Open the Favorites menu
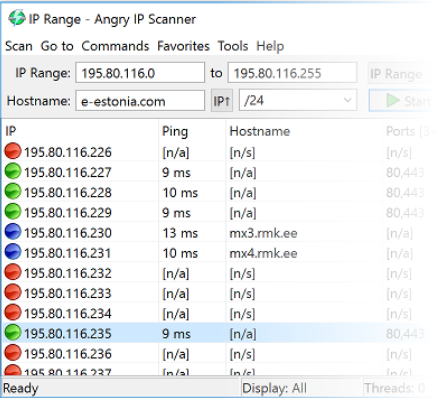The height and width of the screenshot is (398, 440). (x=183, y=46)
